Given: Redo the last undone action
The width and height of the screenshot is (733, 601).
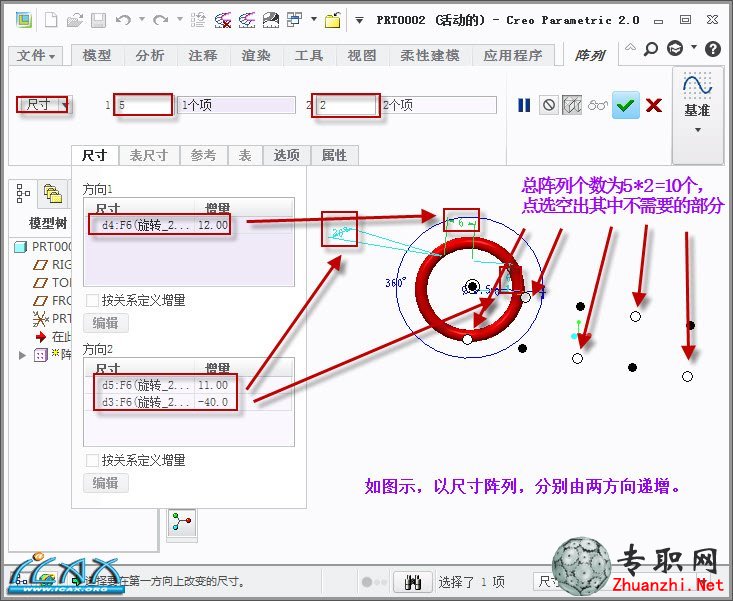Looking at the screenshot, I should [161, 20].
